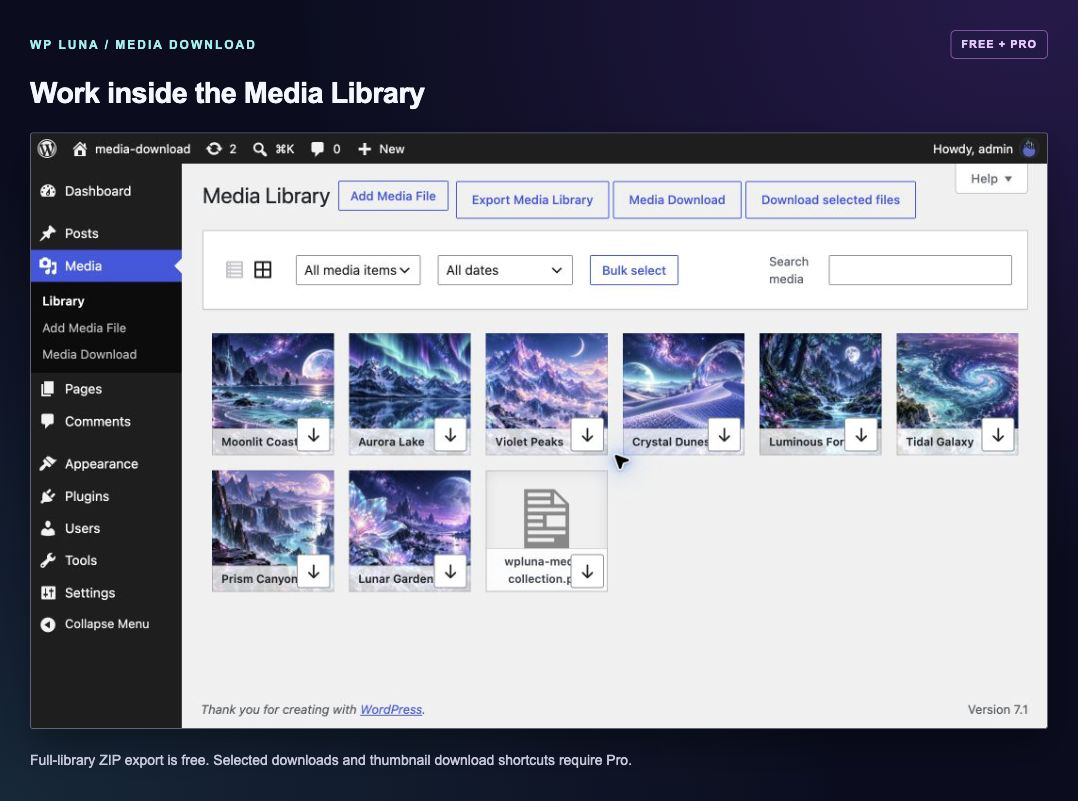
Task: Select Library in the Media submenu
Action: pos(63,301)
